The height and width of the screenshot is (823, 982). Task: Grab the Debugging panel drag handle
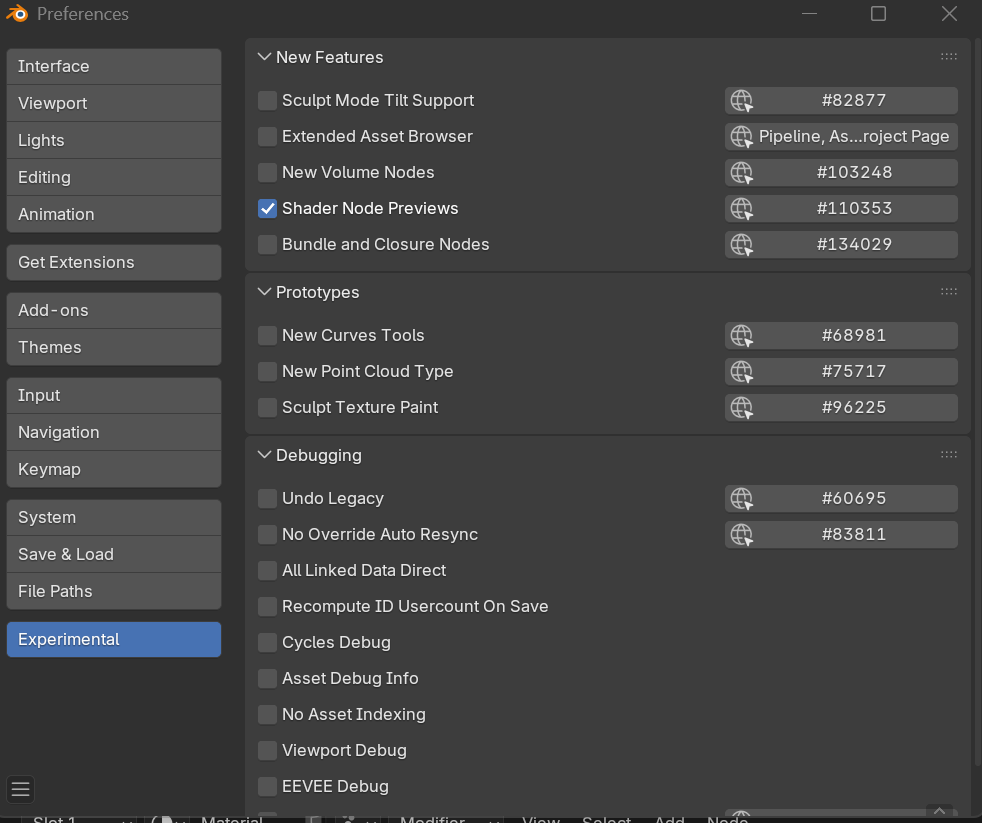coord(948,454)
